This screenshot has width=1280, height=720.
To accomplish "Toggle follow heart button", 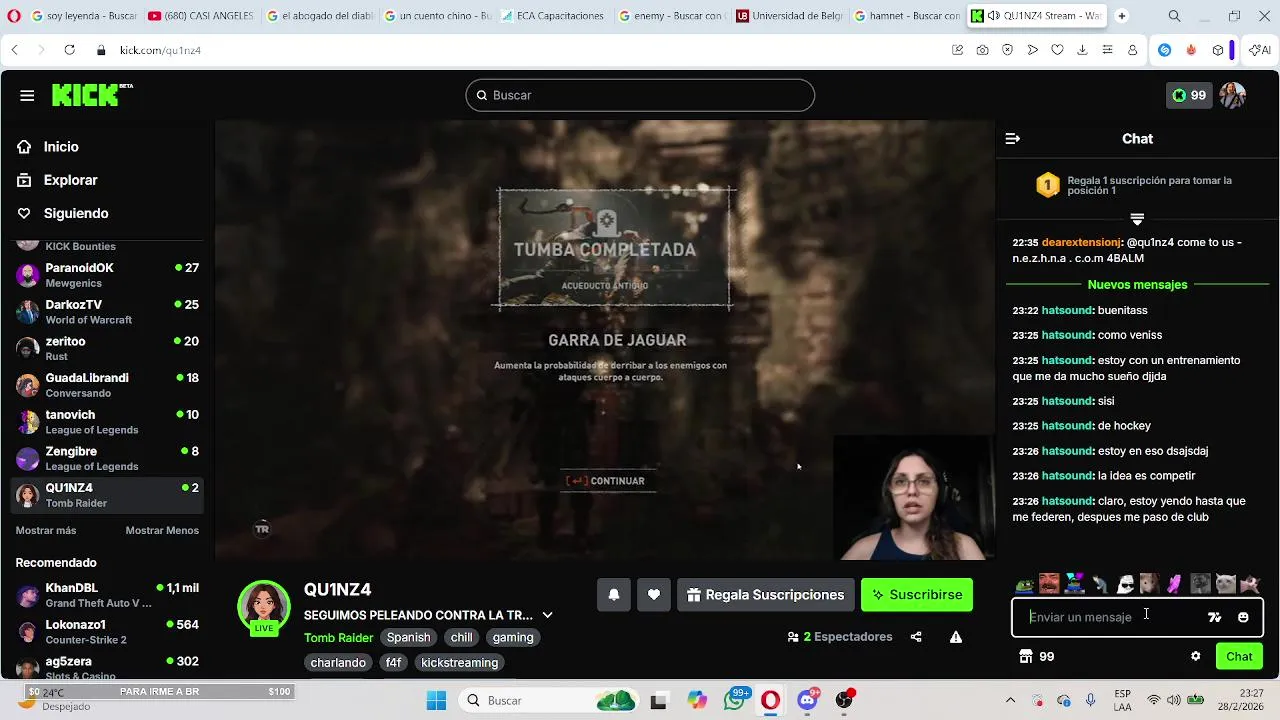I will click(654, 595).
